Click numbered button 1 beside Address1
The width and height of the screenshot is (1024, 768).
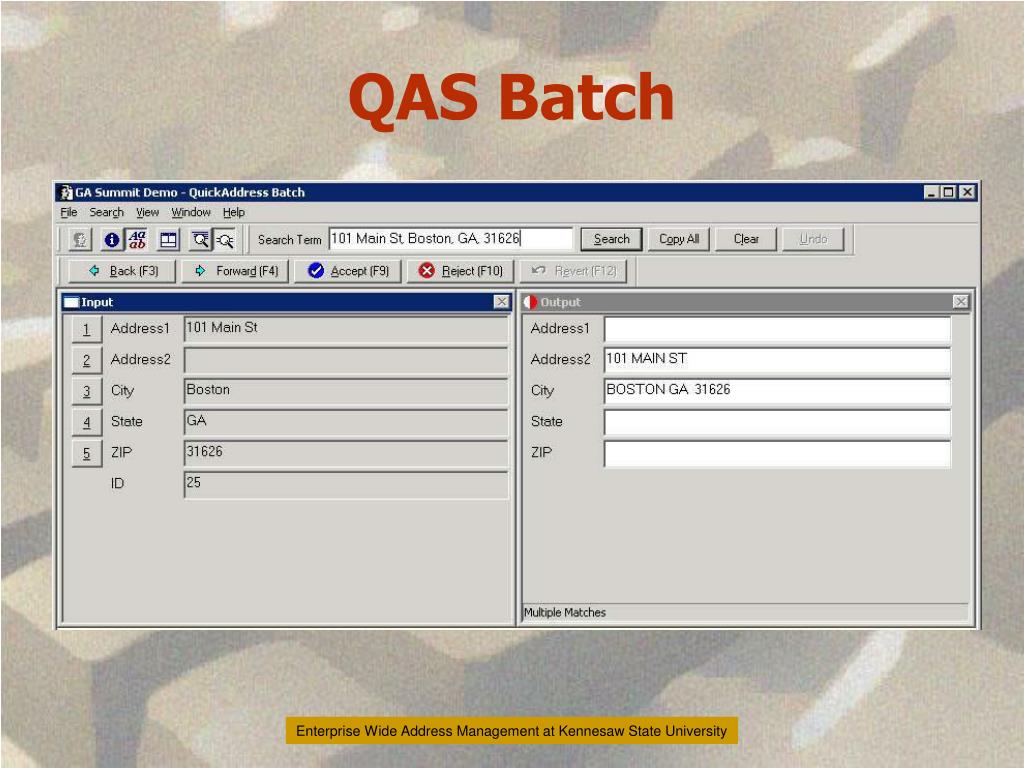point(87,329)
